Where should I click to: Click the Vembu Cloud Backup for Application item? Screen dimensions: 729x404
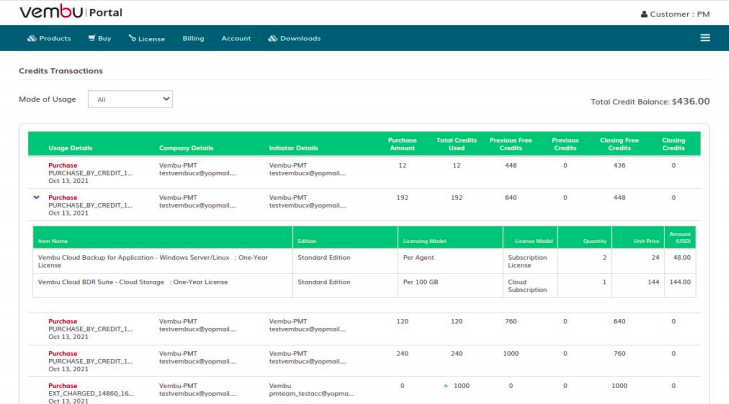pyautogui.click(x=152, y=261)
